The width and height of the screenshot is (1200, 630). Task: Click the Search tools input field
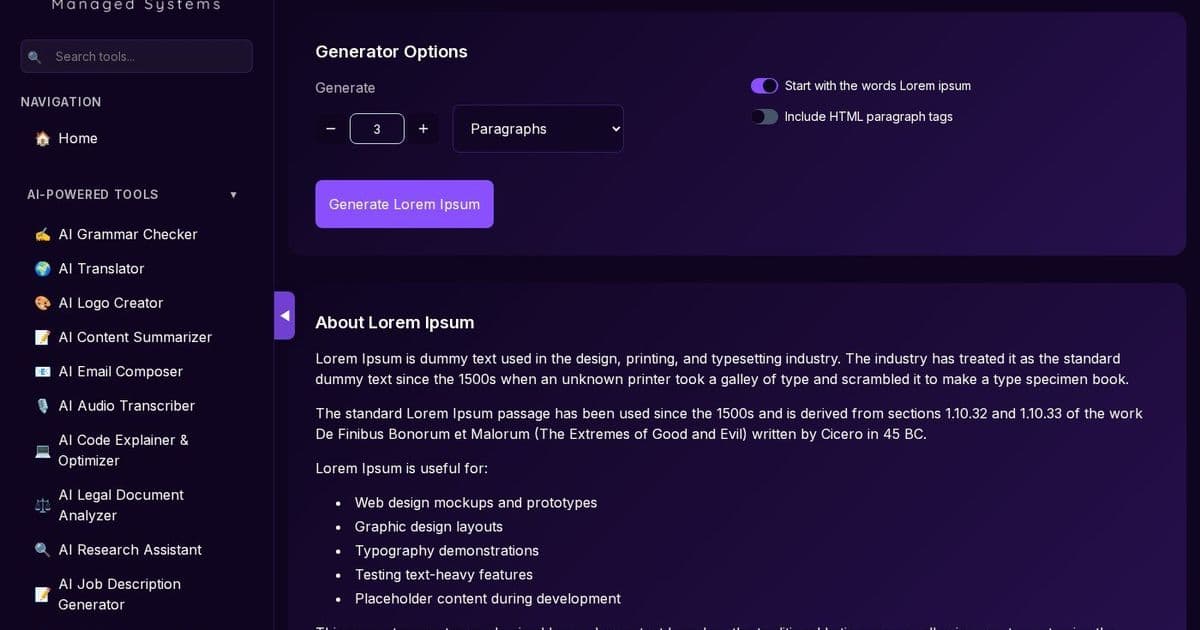(x=136, y=56)
